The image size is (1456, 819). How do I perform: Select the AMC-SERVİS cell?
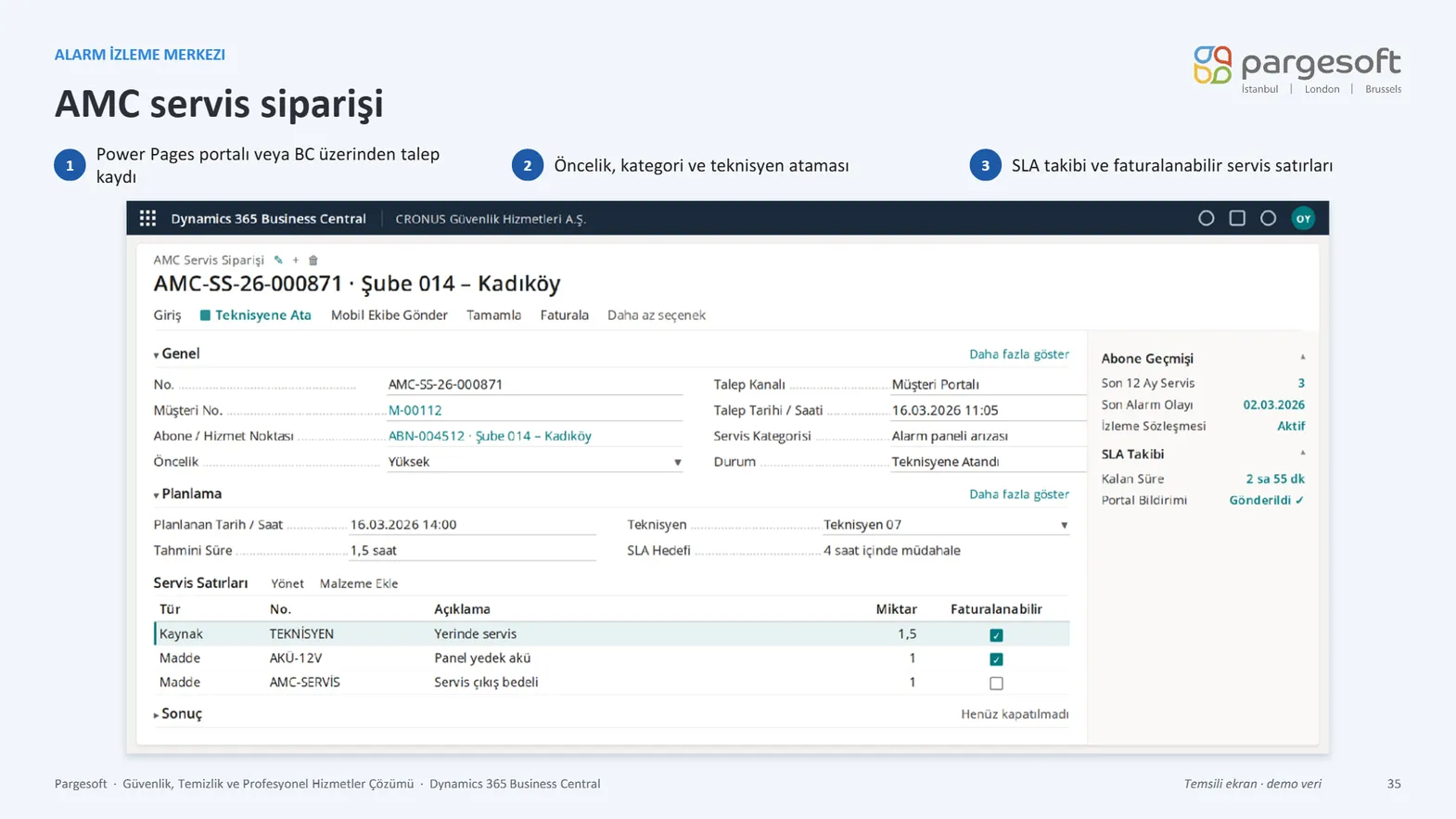tap(304, 683)
